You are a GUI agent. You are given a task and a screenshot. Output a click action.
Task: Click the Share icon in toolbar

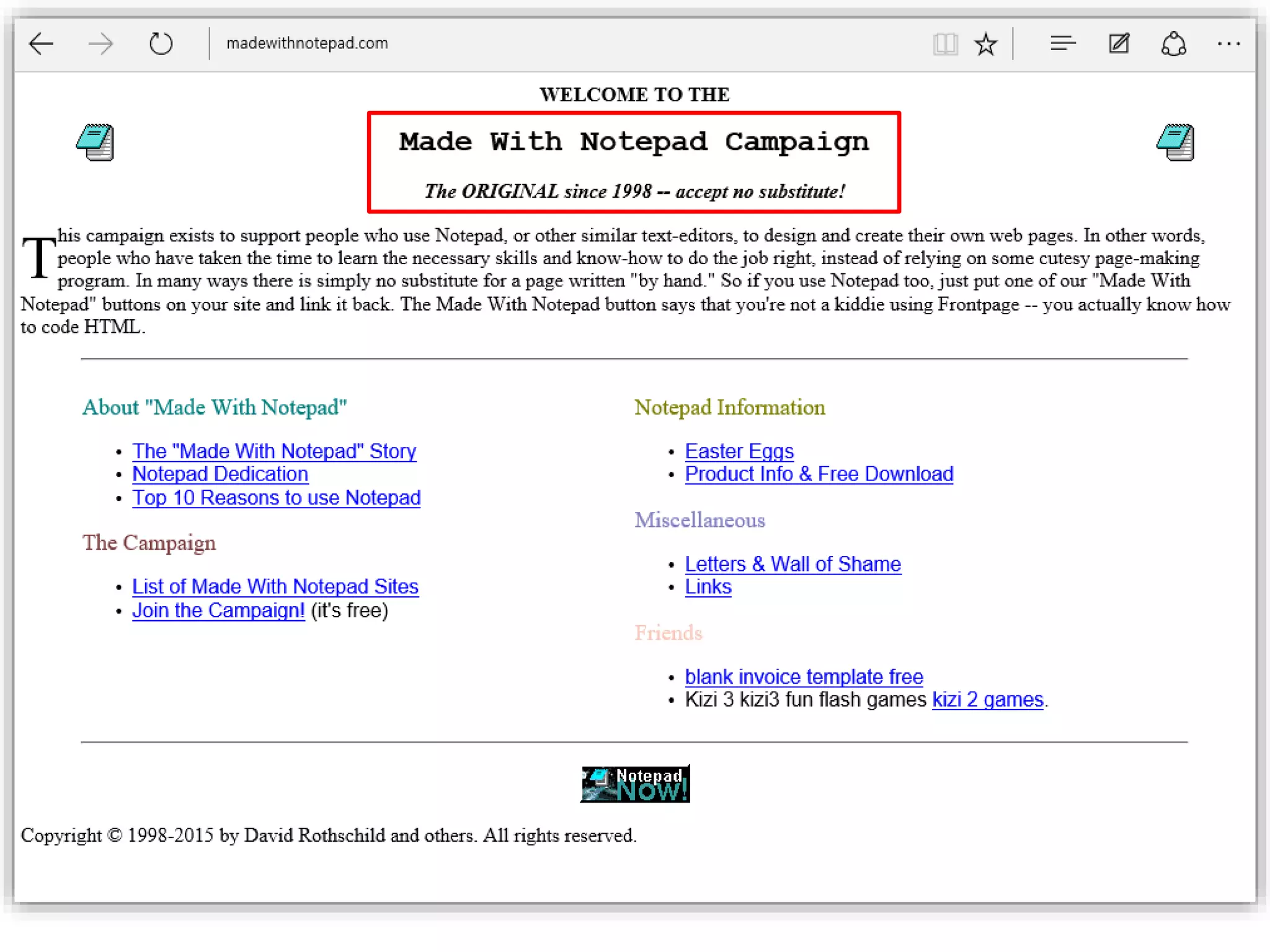pyautogui.click(x=1174, y=44)
